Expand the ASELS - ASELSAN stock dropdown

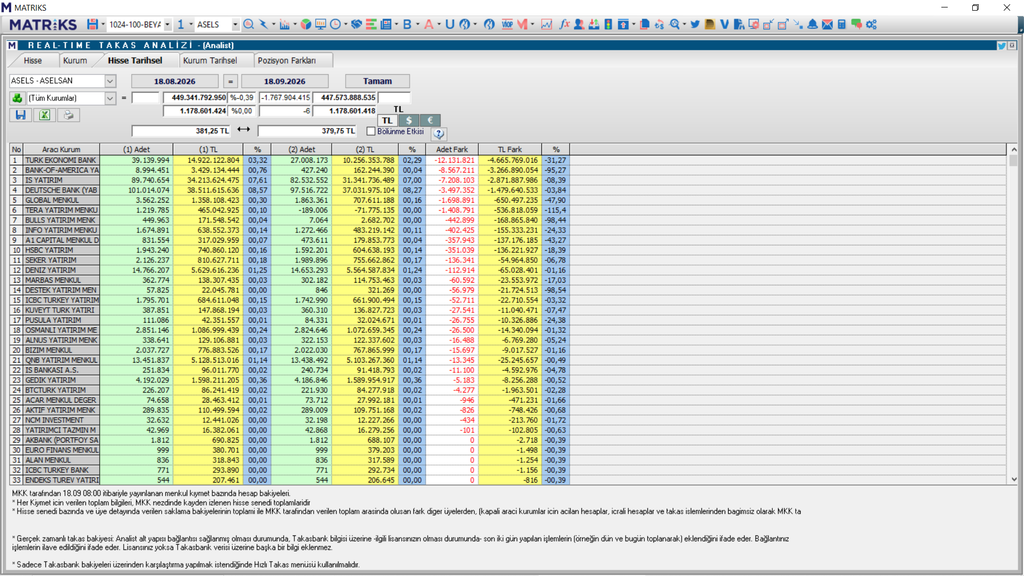110,81
